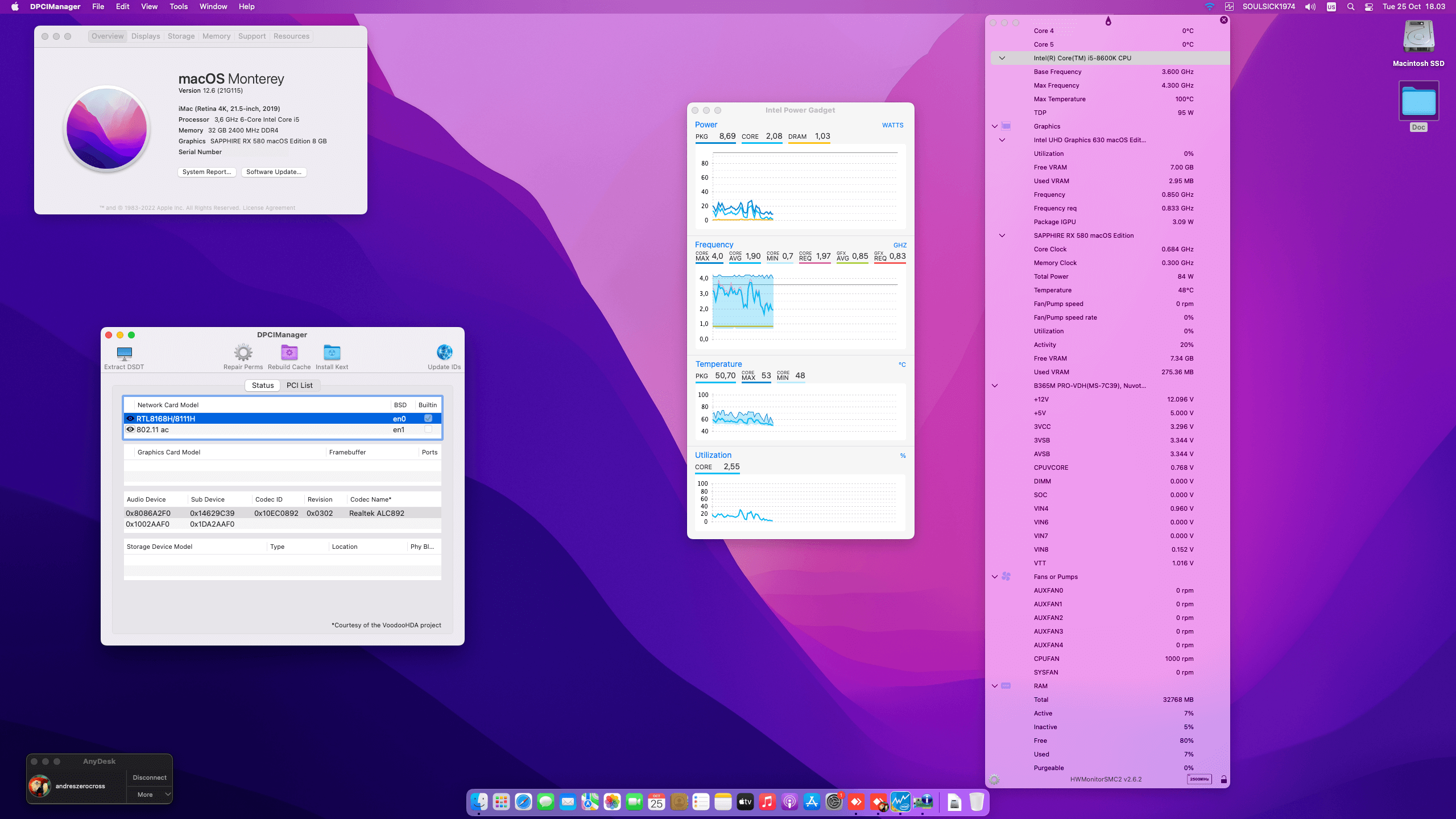Image resolution: width=1456 pixels, height=819 pixels.
Task: Open App Store from the Dock
Action: (x=812, y=802)
